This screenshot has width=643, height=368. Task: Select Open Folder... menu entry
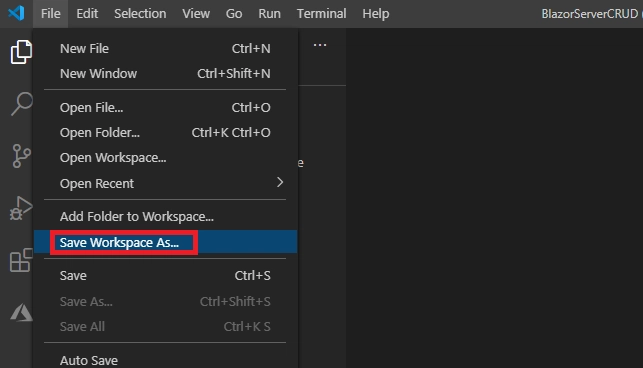point(165,133)
